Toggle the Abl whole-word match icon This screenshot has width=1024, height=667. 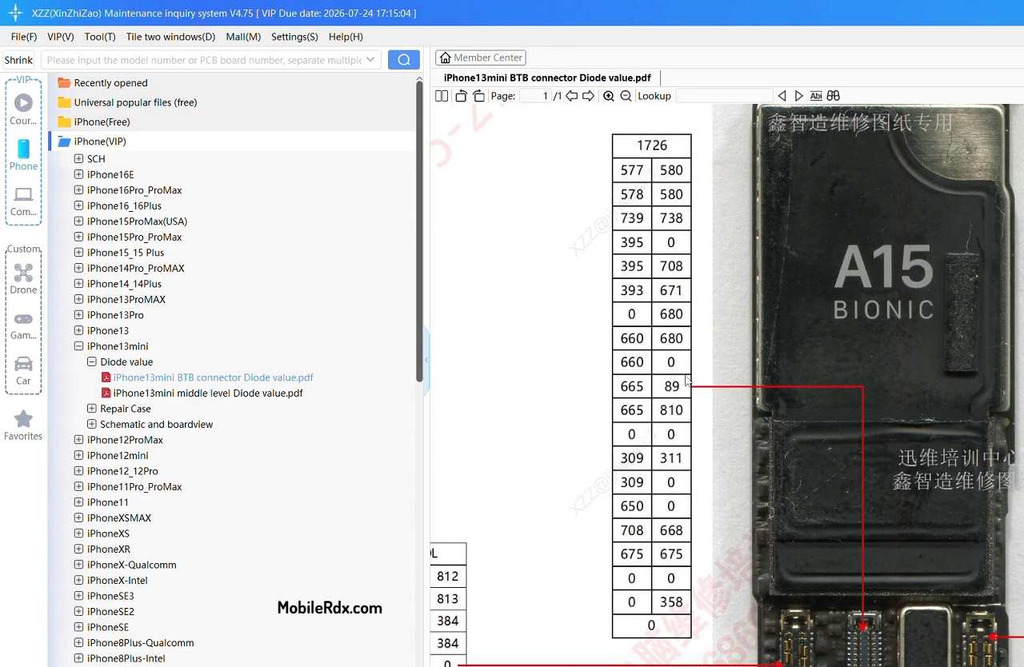click(x=816, y=96)
